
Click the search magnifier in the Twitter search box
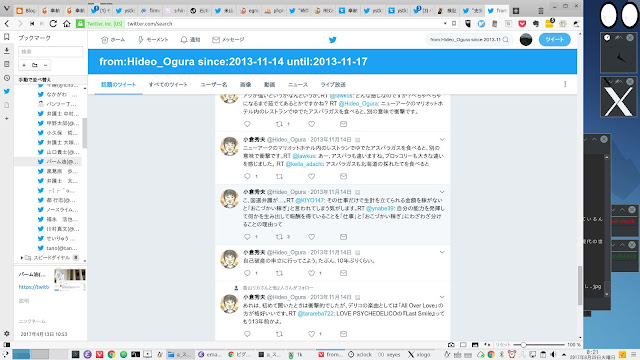(506, 40)
